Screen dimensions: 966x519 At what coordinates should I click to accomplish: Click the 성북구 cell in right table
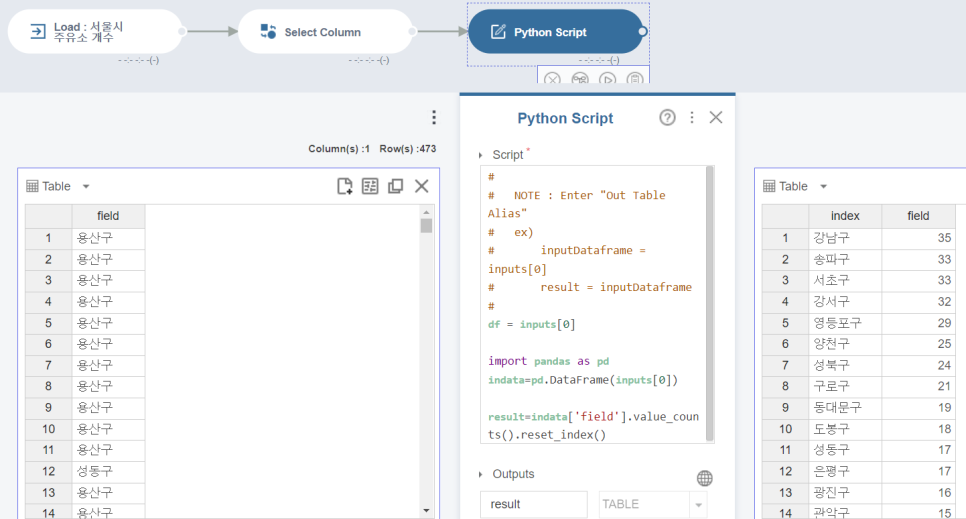click(845, 366)
